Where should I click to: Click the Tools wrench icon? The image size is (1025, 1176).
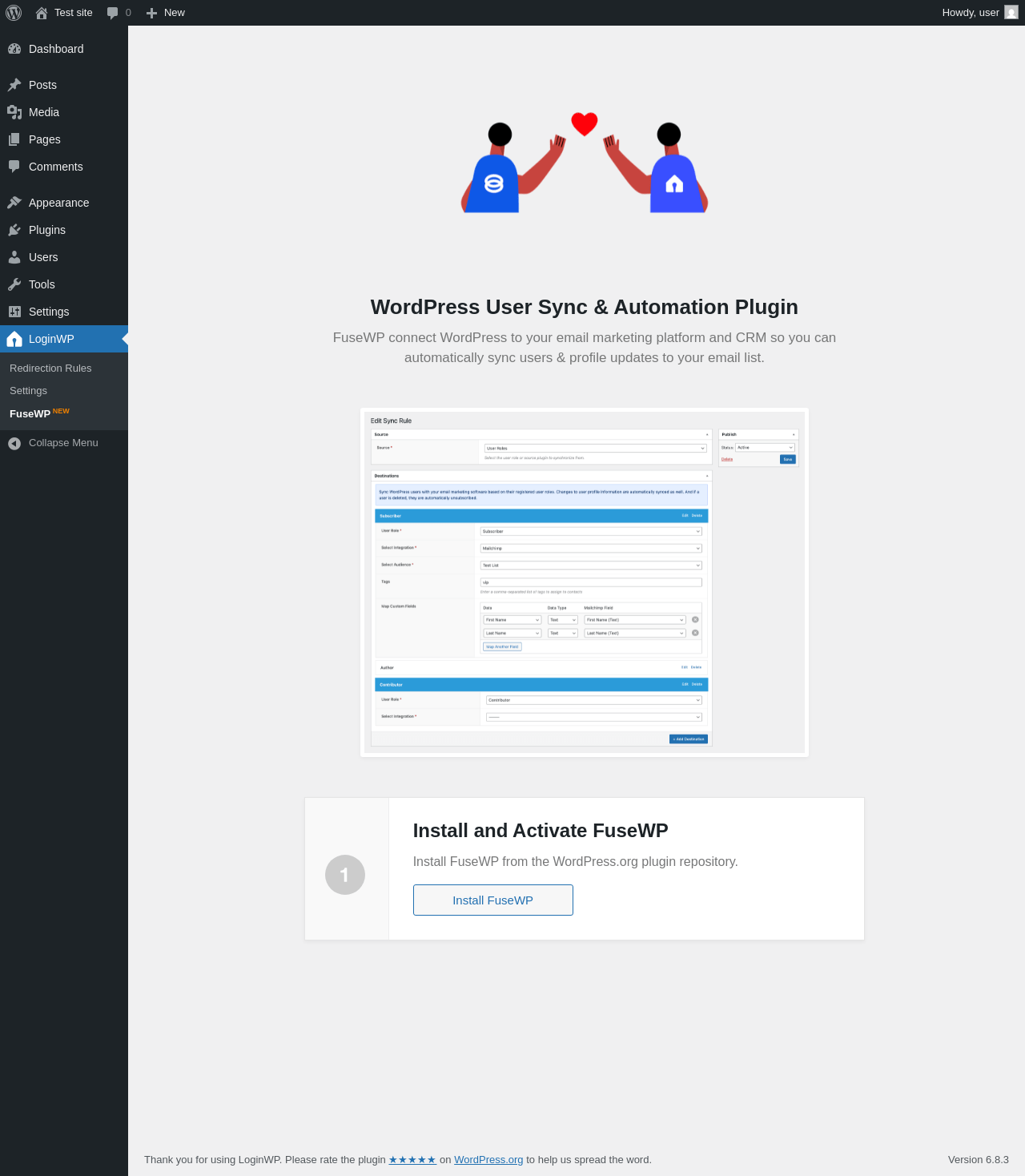[14, 284]
